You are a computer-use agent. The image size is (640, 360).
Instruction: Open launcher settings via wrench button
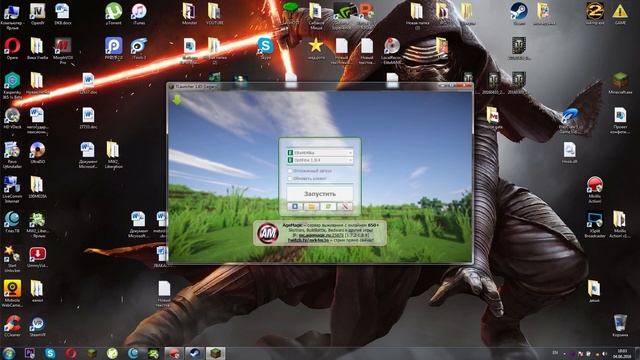click(x=345, y=207)
